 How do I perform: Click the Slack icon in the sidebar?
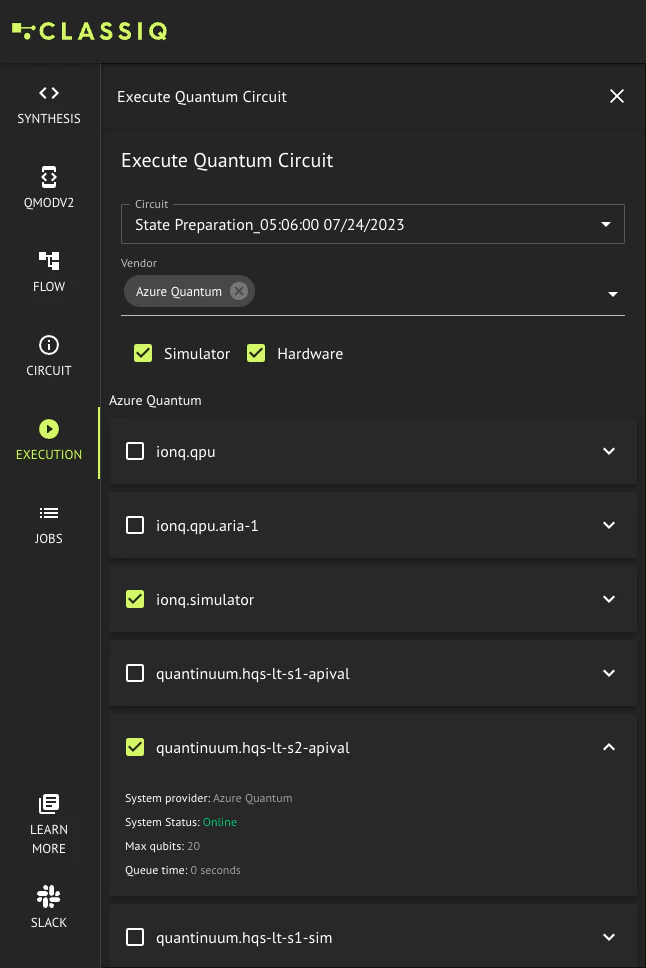[x=48, y=896]
